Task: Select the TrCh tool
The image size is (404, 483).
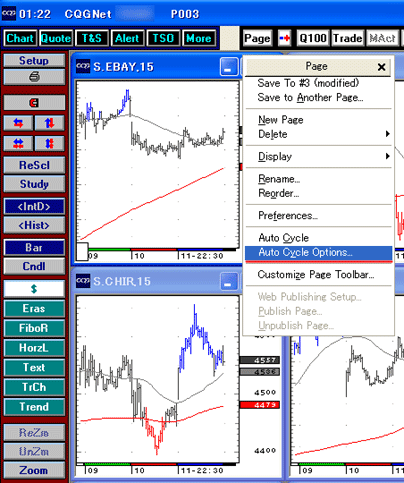Action: coord(34,387)
